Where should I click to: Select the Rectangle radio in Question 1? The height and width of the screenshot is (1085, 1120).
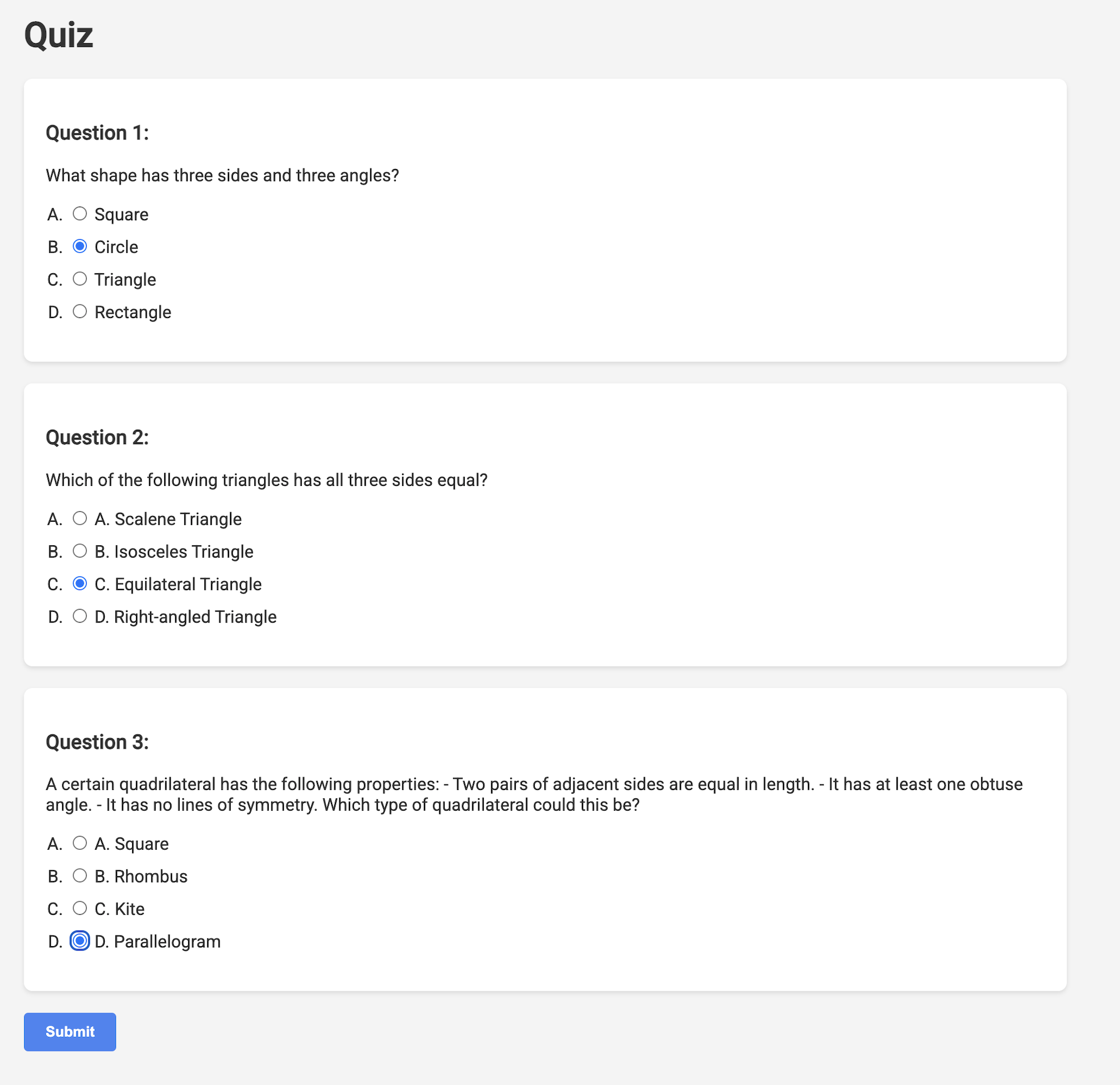[80, 311]
